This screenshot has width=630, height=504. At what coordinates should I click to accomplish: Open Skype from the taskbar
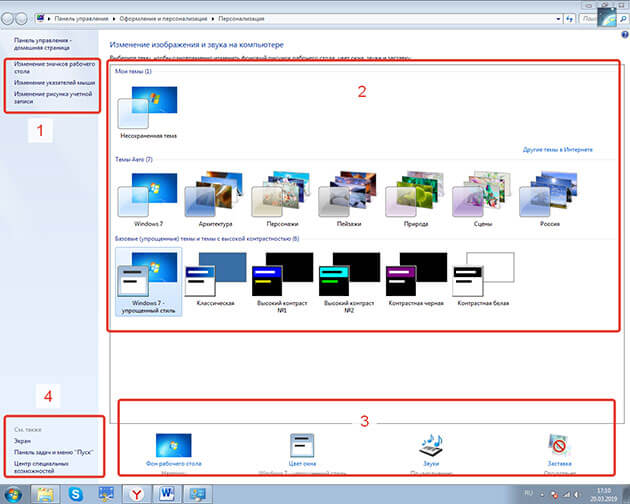[76, 494]
